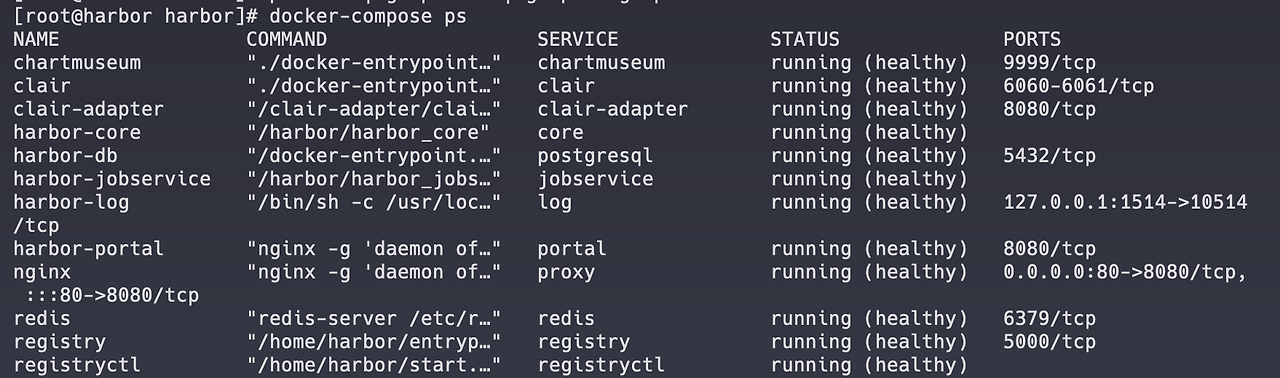Click the "harbor-portal" container name
The width and height of the screenshot is (1280, 378).
click(x=88, y=248)
